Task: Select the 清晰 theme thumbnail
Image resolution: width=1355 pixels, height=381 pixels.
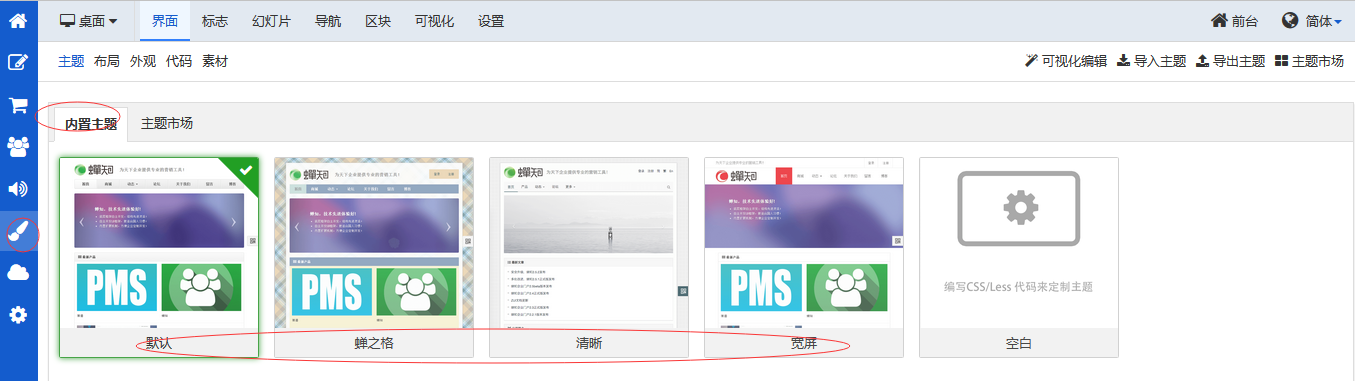Action: pyautogui.click(x=589, y=257)
